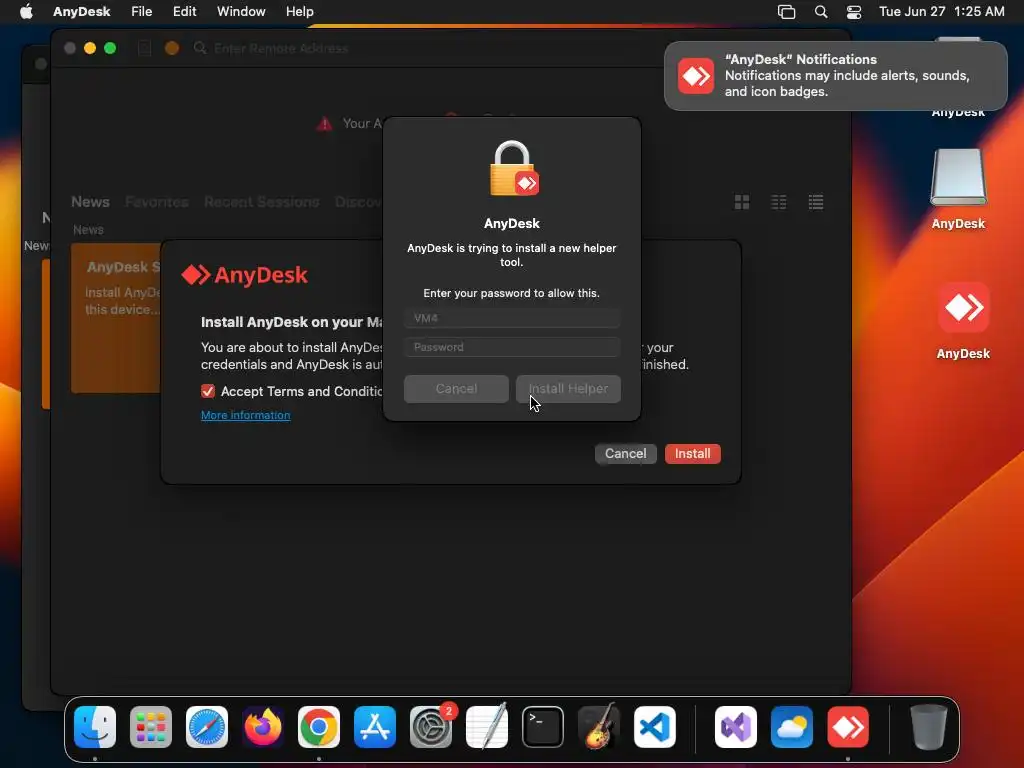Open TextEdit from the Dock
Screen dimensions: 1024x768
487,727
